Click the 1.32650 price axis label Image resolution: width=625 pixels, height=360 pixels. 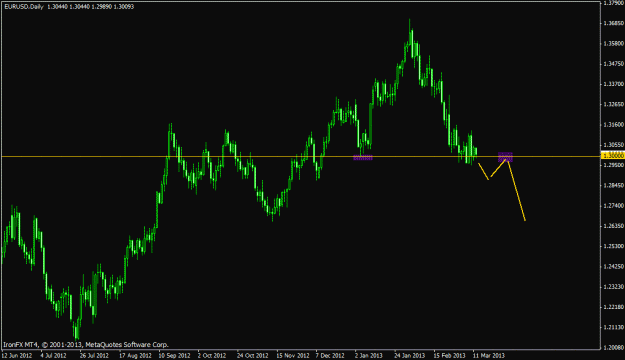coord(614,104)
